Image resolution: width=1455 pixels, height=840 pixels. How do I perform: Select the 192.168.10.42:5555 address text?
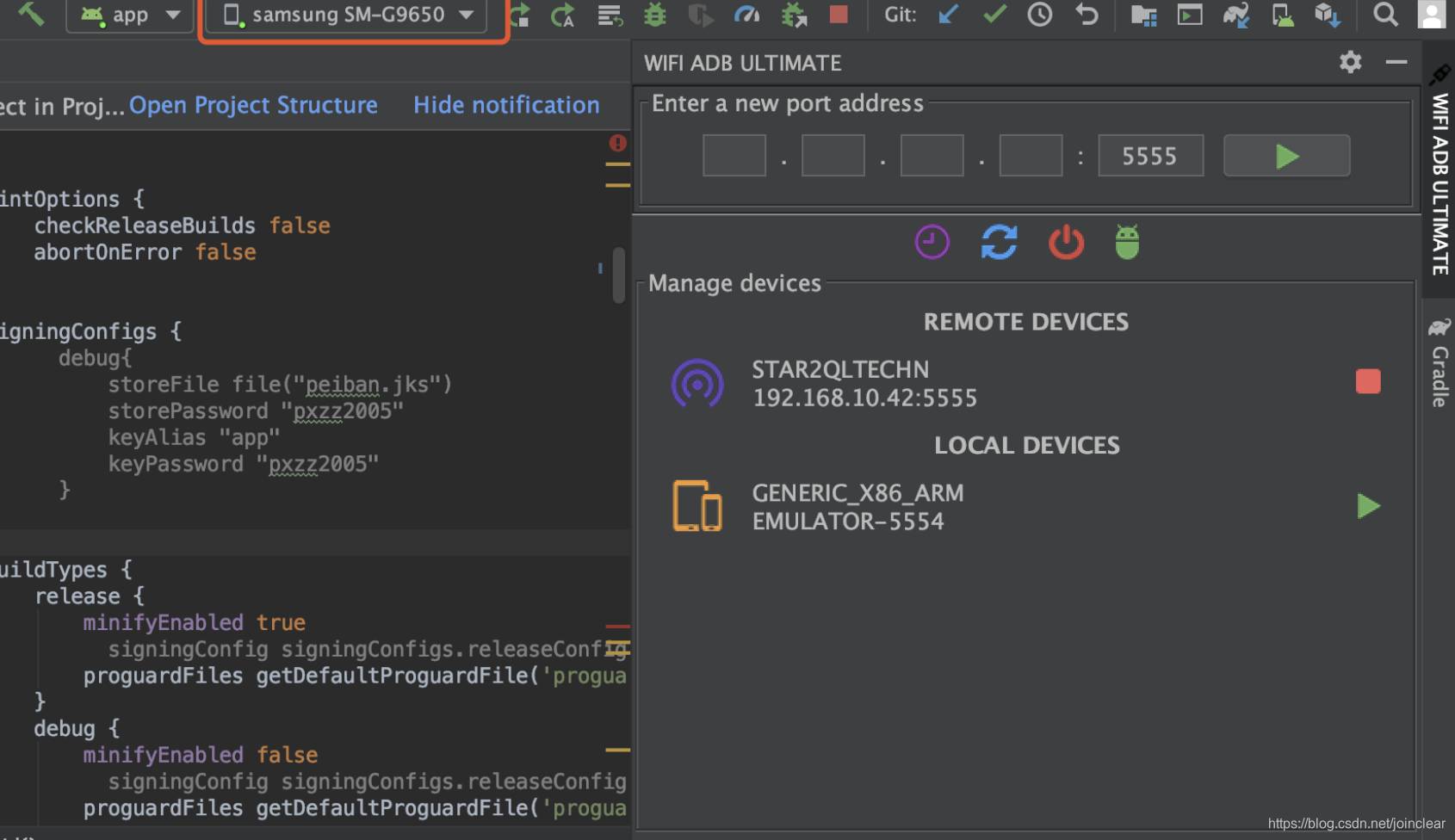864,398
